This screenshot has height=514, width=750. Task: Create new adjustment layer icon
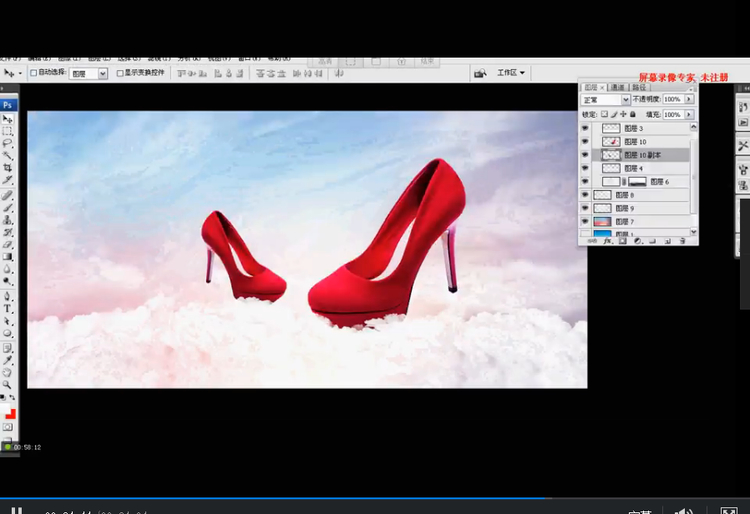pyautogui.click(x=638, y=241)
